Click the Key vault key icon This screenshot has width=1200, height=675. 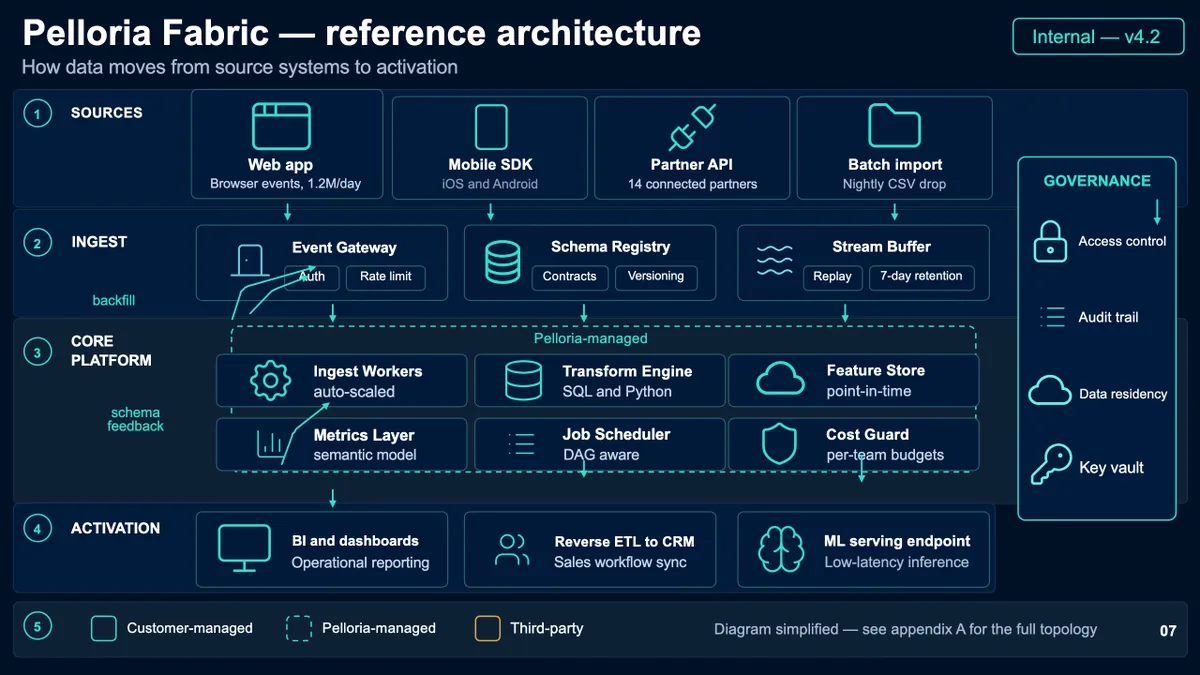(1051, 465)
